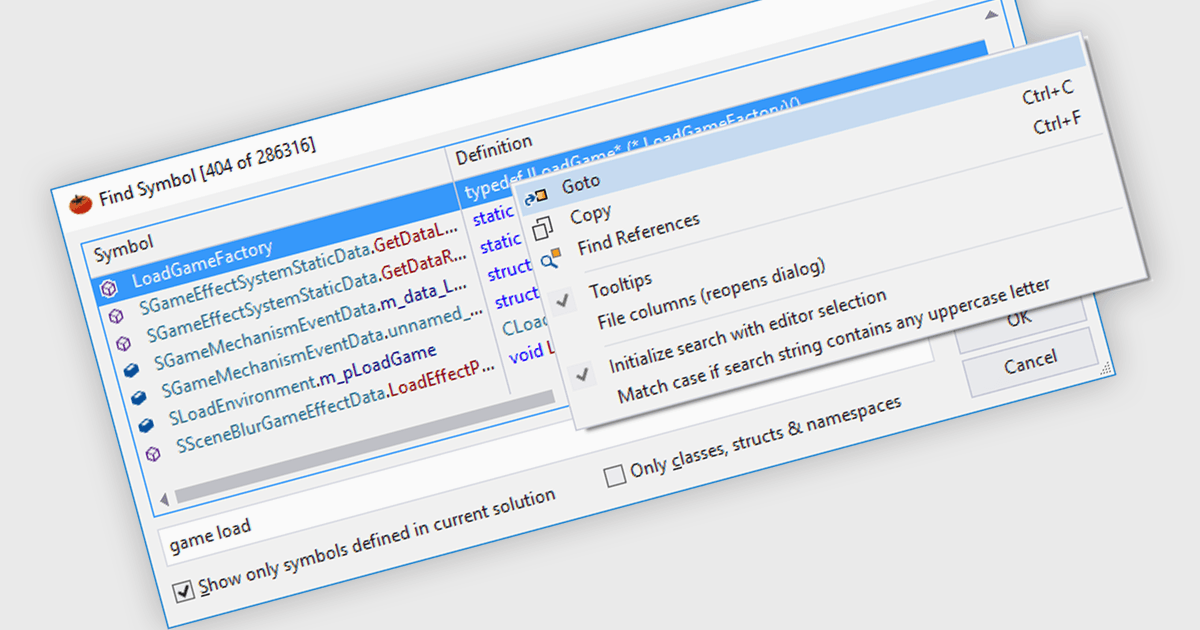Click the scroll-up arrow above the list
This screenshot has height=630, width=1200.
990,16
